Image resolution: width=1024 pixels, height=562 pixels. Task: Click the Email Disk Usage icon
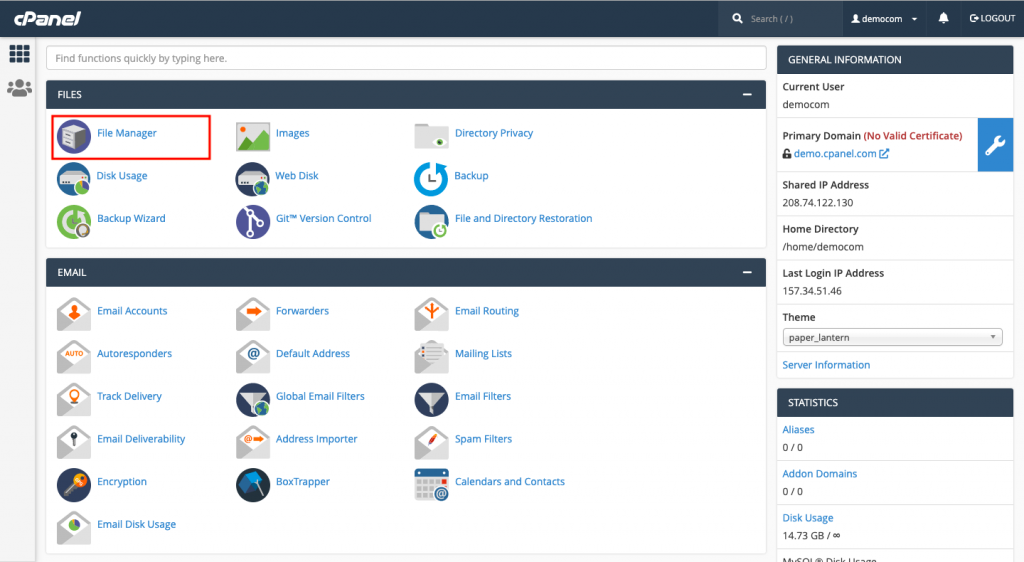coord(74,527)
